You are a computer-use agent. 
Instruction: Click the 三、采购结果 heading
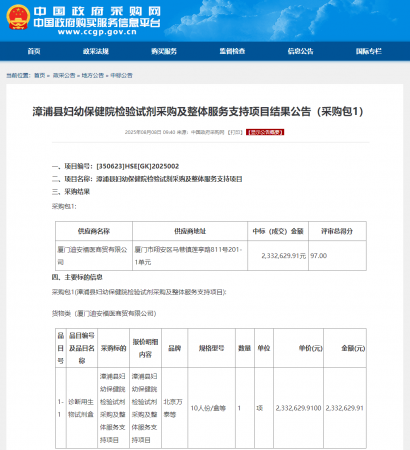coord(71,192)
